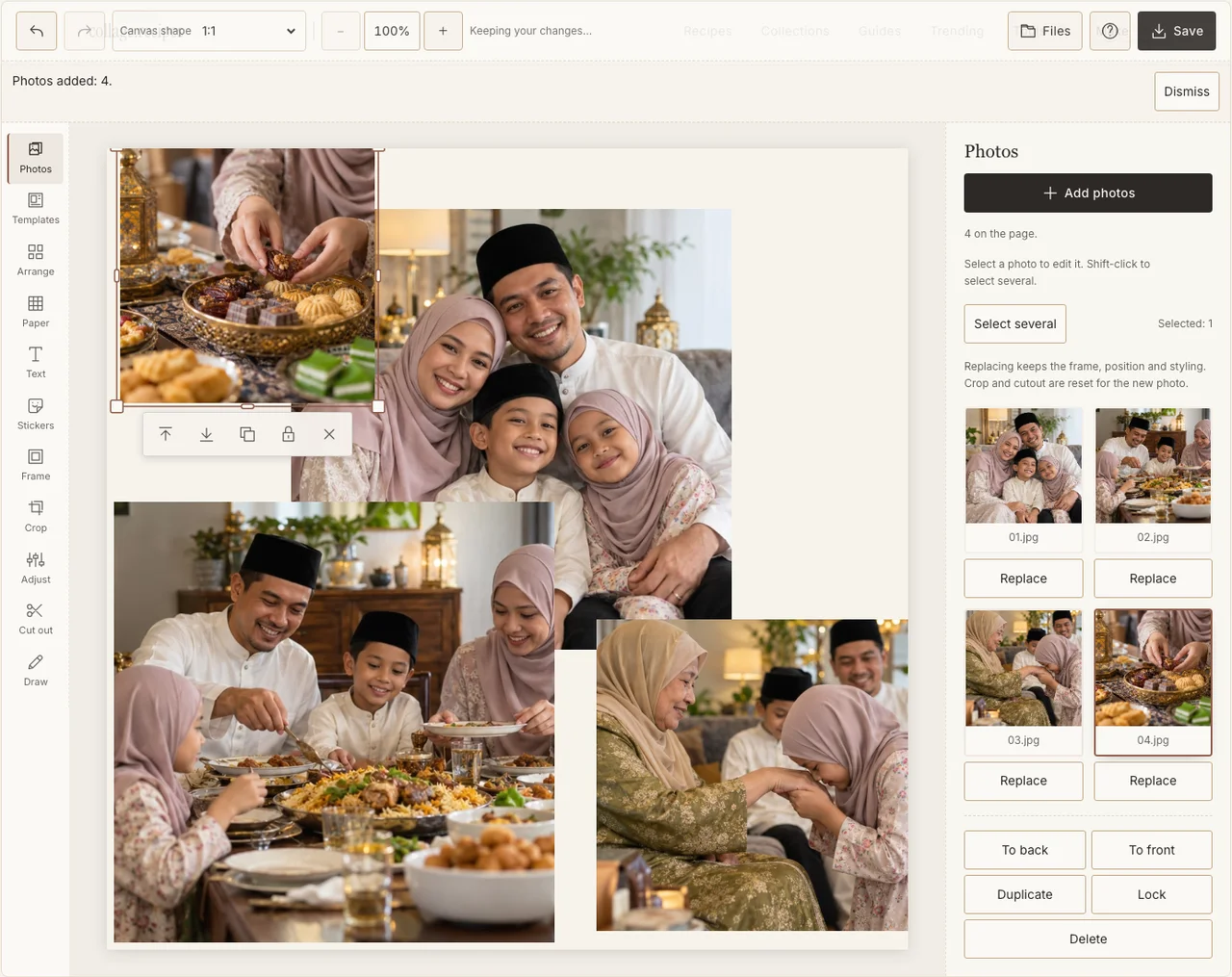Screen dimensions: 1232x977
Task: Click send-to-back icon in floating toolbar
Action: (206, 434)
